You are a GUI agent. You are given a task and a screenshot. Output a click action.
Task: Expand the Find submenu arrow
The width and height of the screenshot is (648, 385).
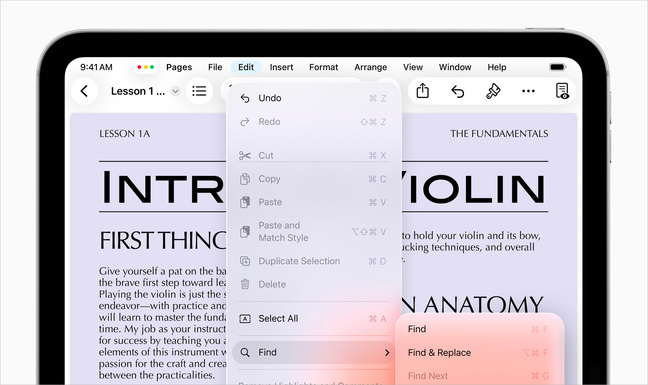tap(387, 352)
